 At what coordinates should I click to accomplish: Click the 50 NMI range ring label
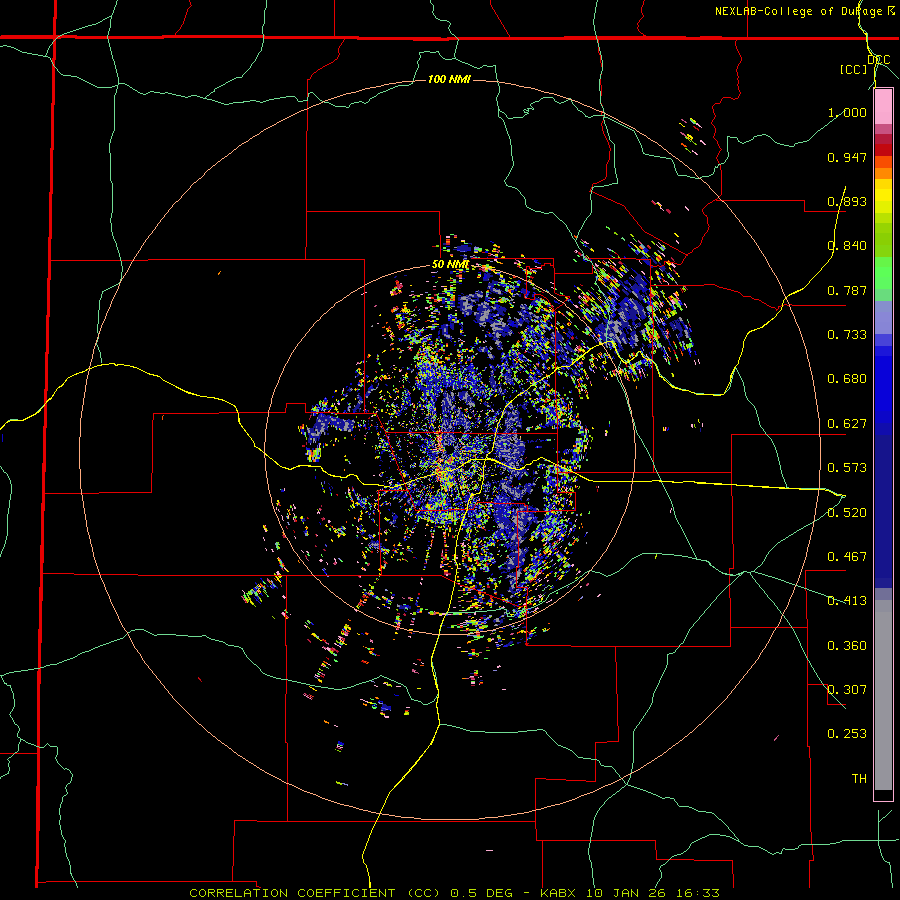pyautogui.click(x=451, y=265)
